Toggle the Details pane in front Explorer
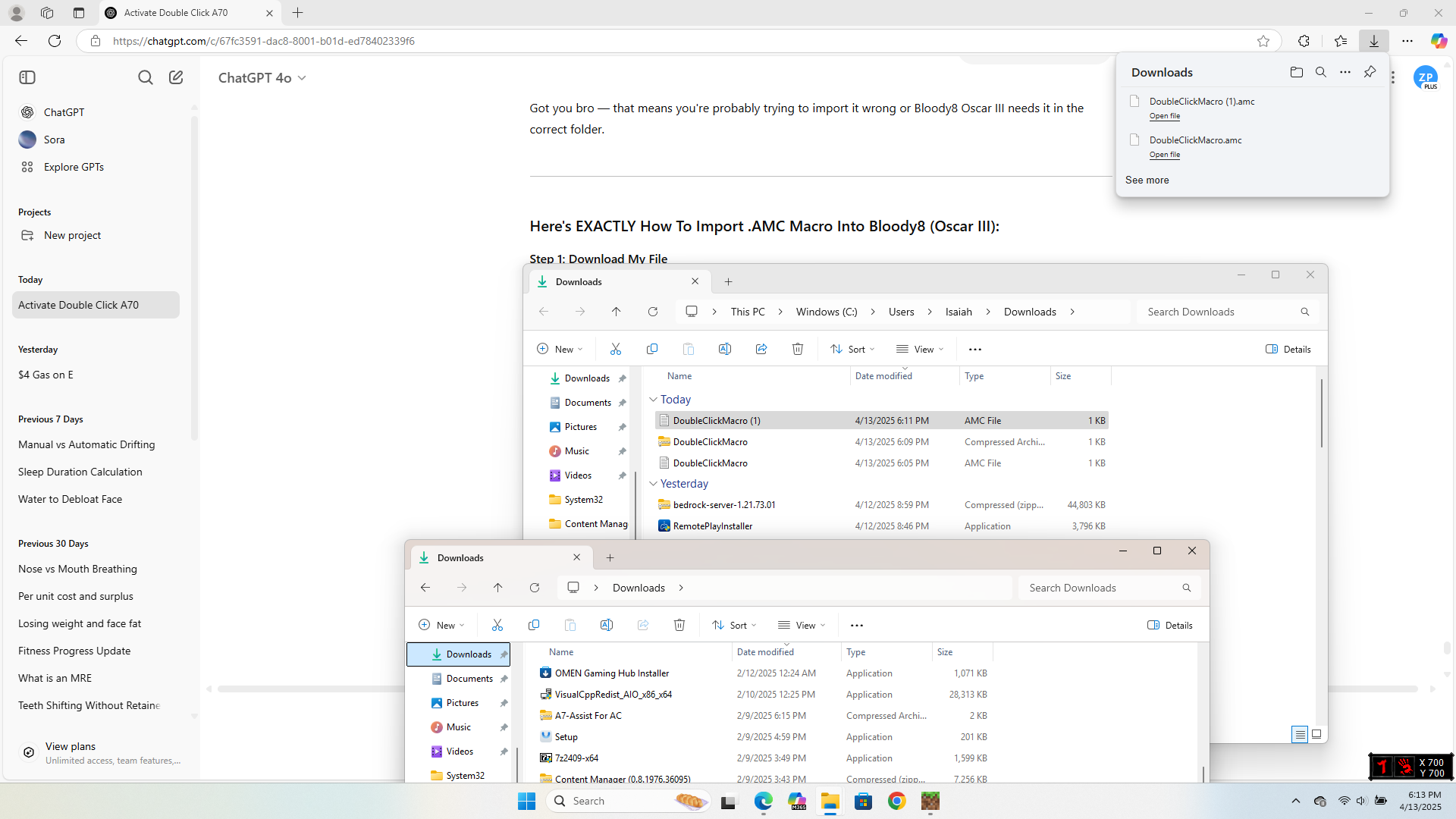 pos(1169,625)
